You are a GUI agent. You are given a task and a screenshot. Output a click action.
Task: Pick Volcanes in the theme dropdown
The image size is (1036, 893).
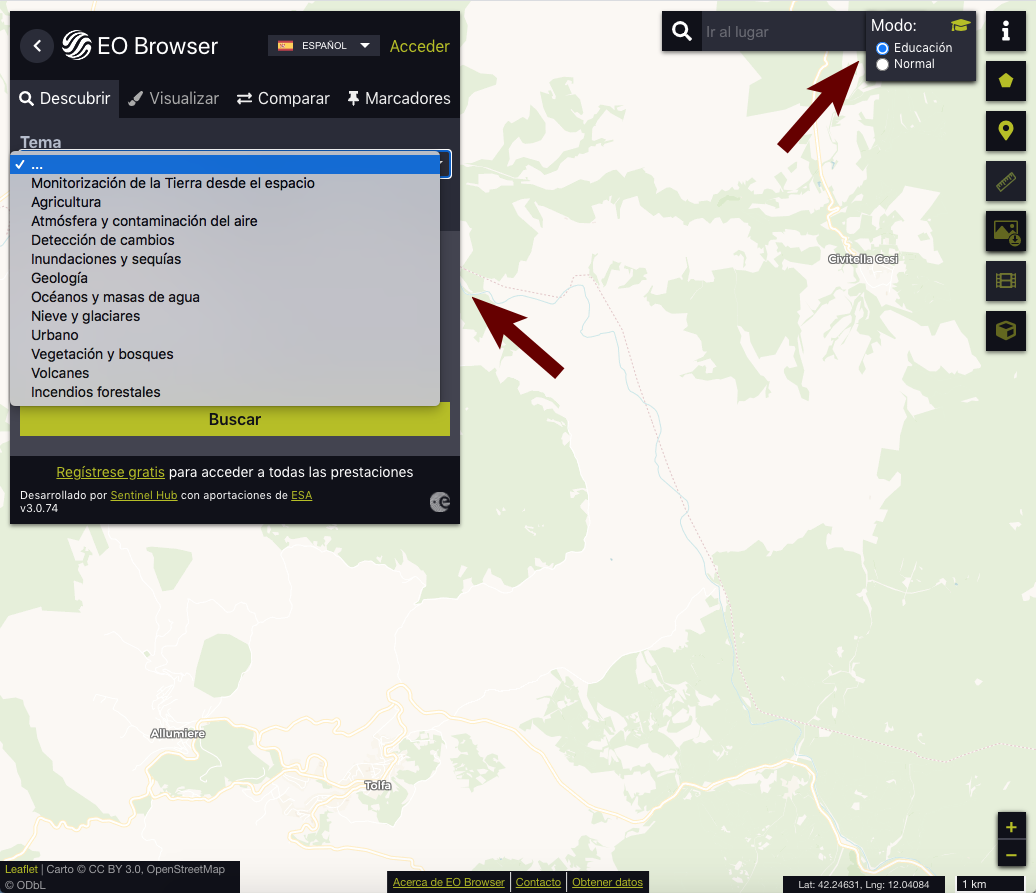60,373
